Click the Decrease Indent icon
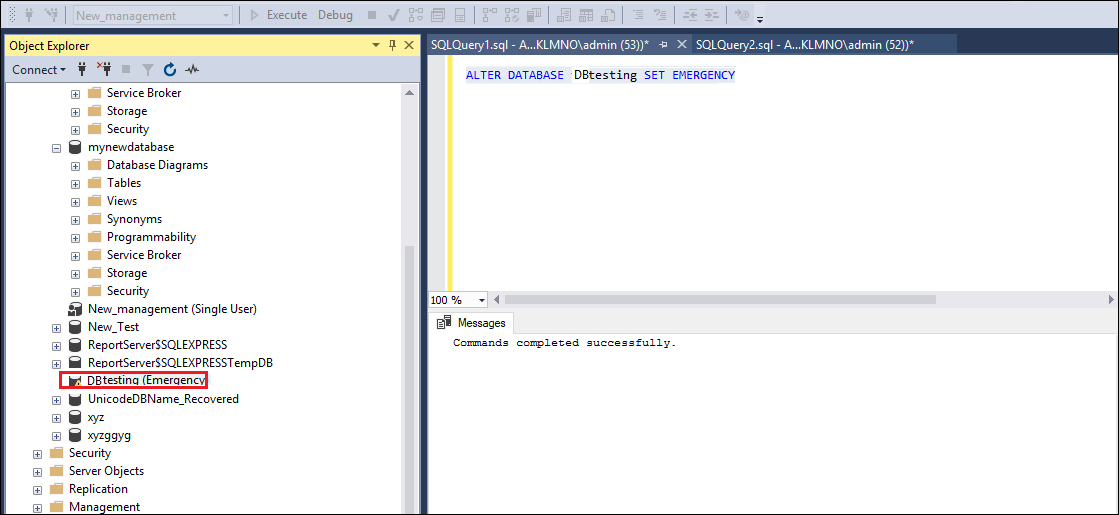This screenshot has height=515, width=1119. (689, 15)
